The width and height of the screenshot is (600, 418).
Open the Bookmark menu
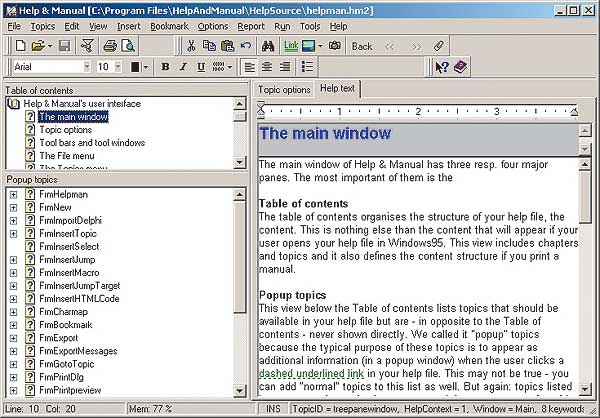tap(169, 26)
